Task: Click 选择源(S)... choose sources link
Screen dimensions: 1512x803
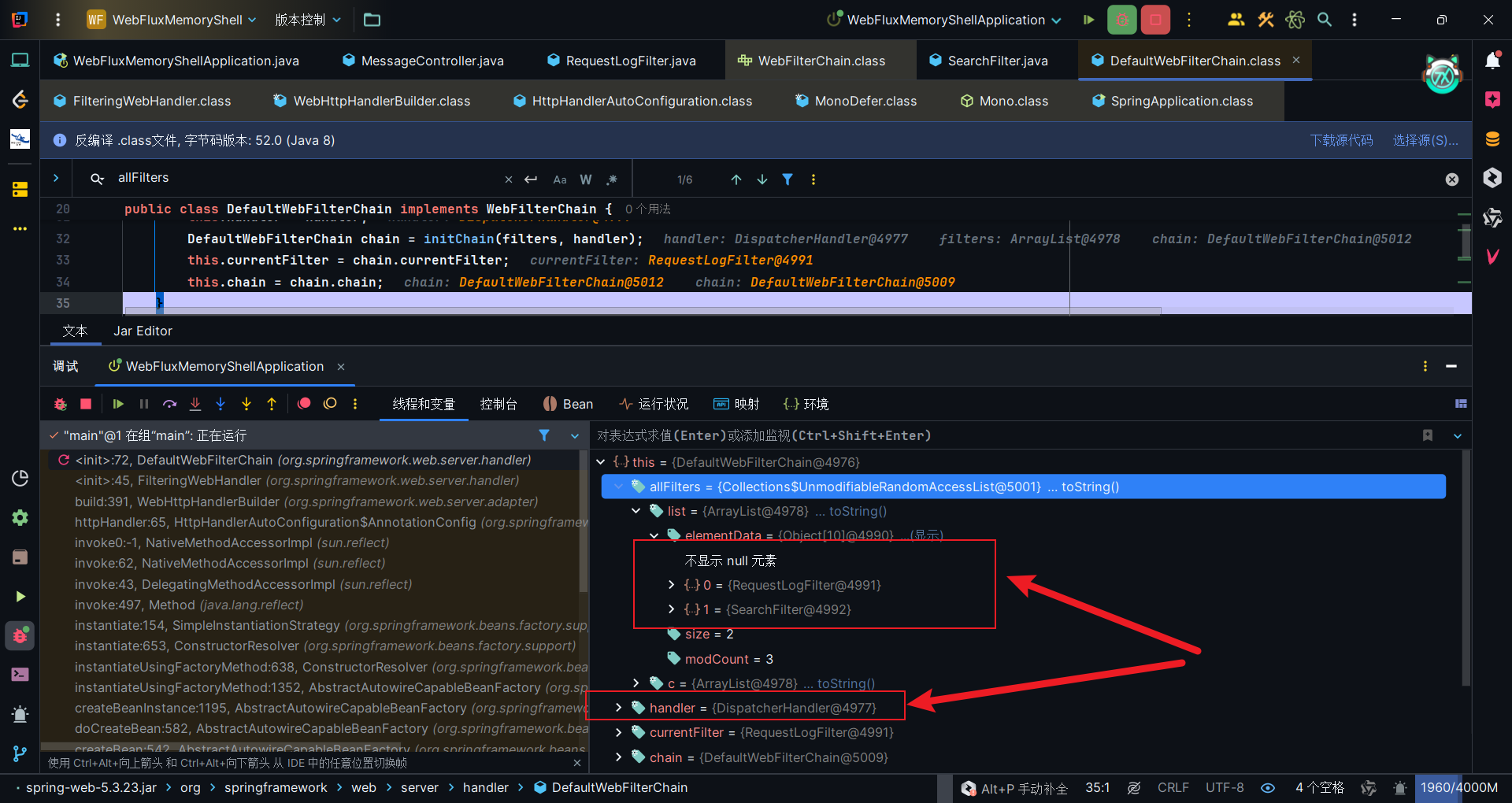Action: (1425, 140)
